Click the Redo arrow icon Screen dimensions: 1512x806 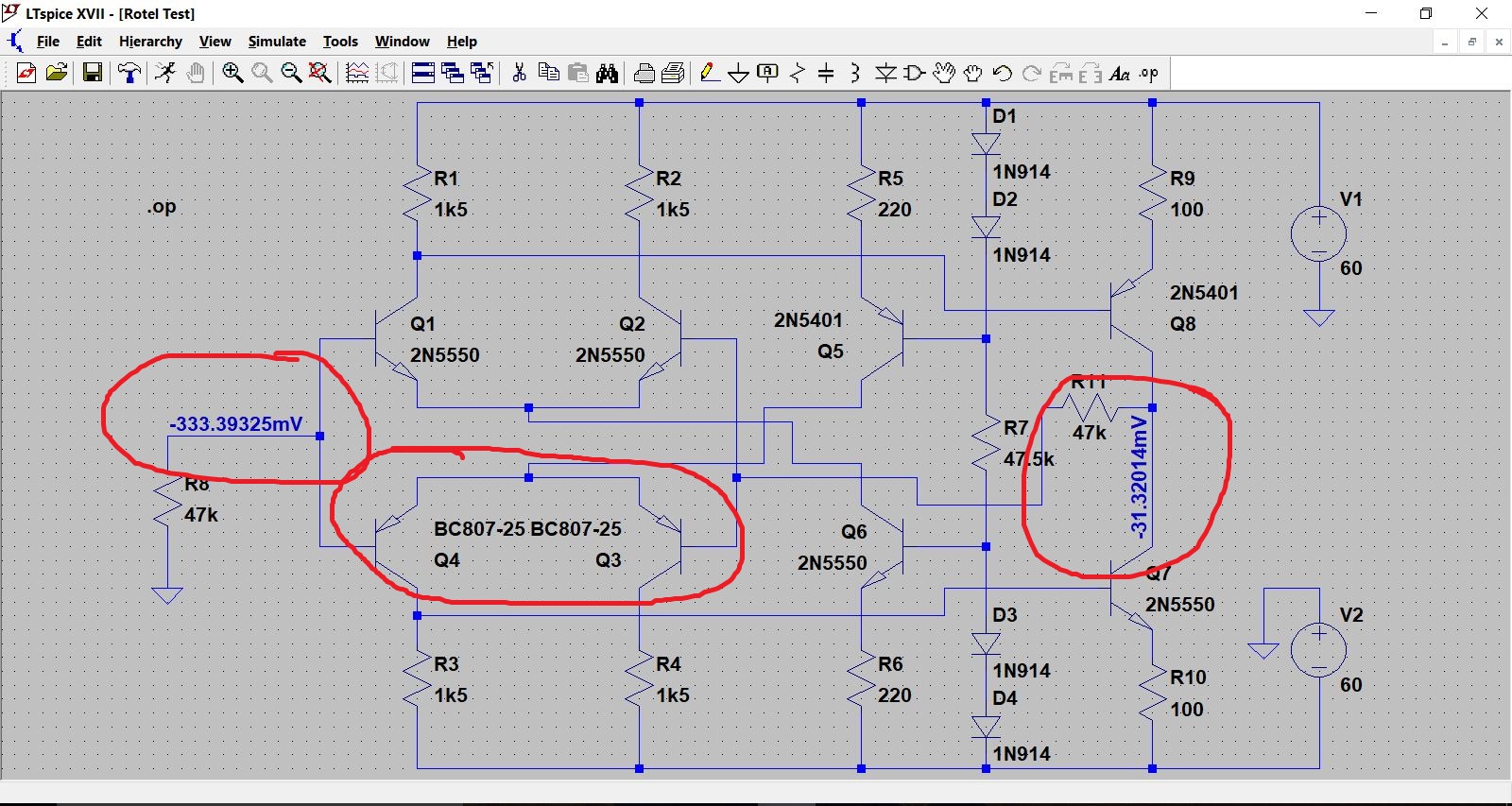point(1032,73)
